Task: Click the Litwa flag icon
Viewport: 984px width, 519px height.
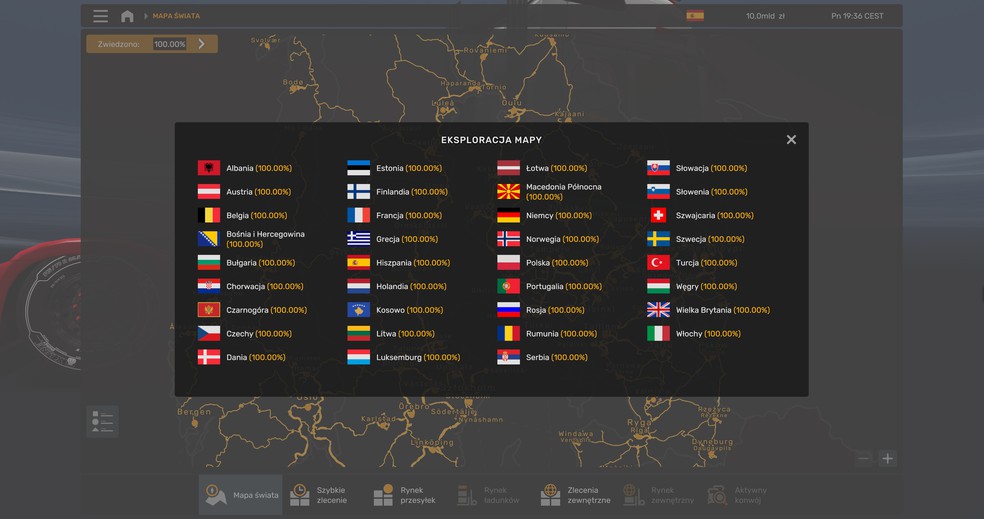Action: coord(359,334)
